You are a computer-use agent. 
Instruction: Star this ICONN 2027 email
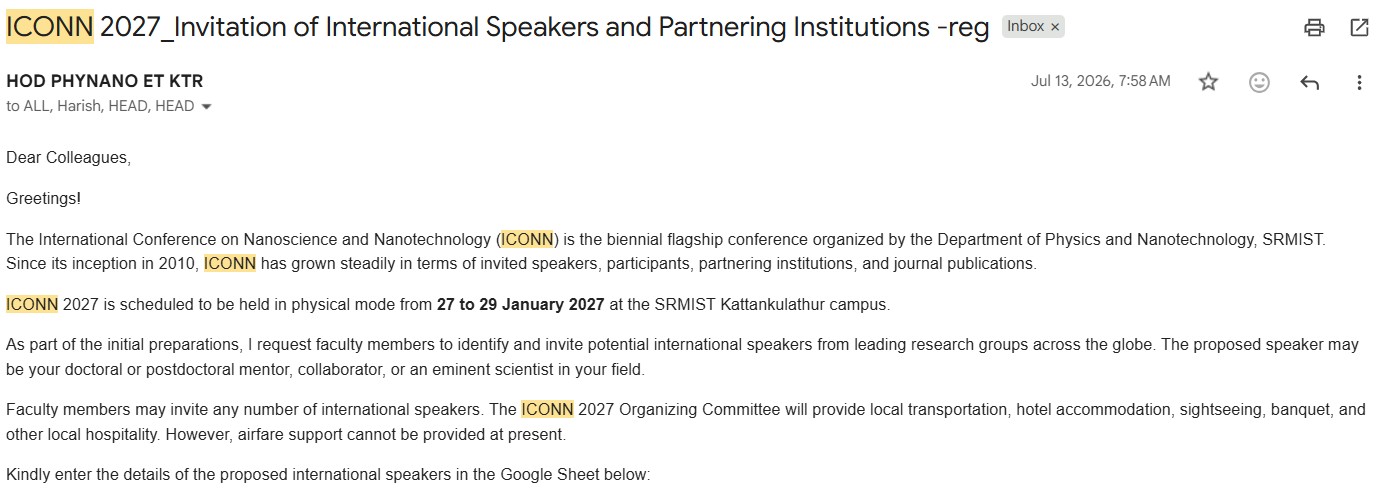pos(1208,82)
